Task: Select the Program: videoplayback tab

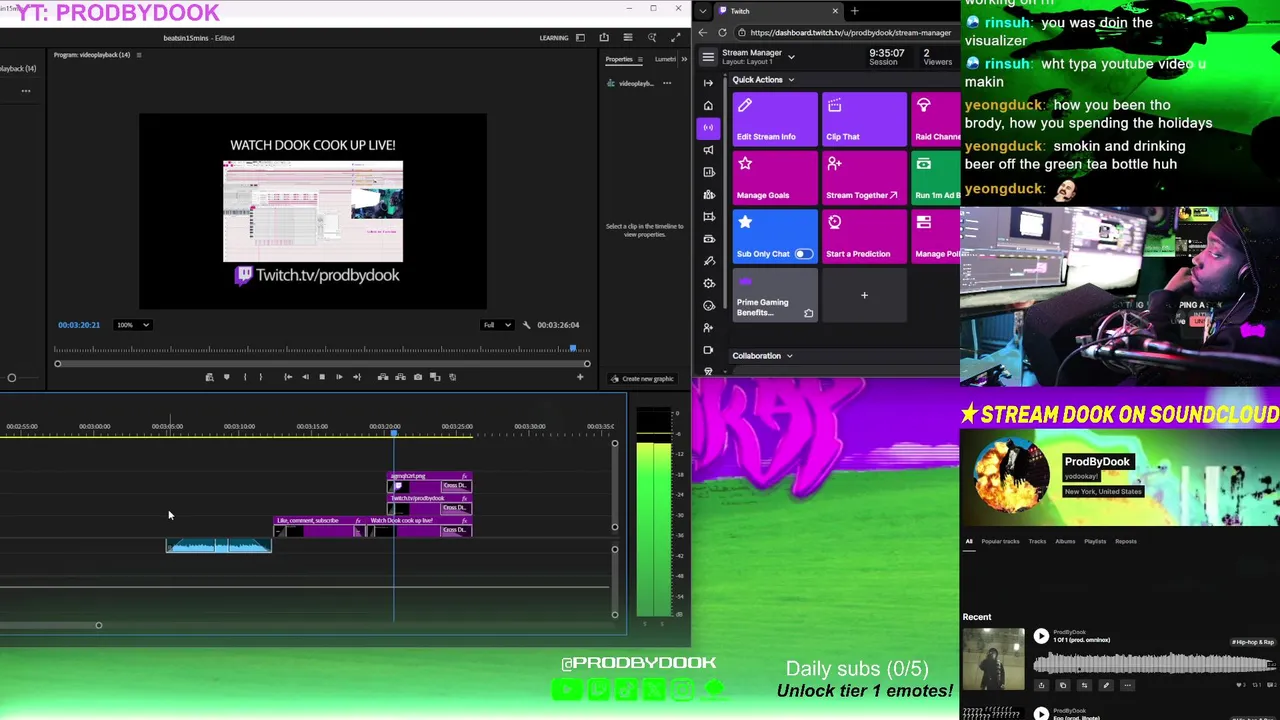Action: (x=92, y=55)
